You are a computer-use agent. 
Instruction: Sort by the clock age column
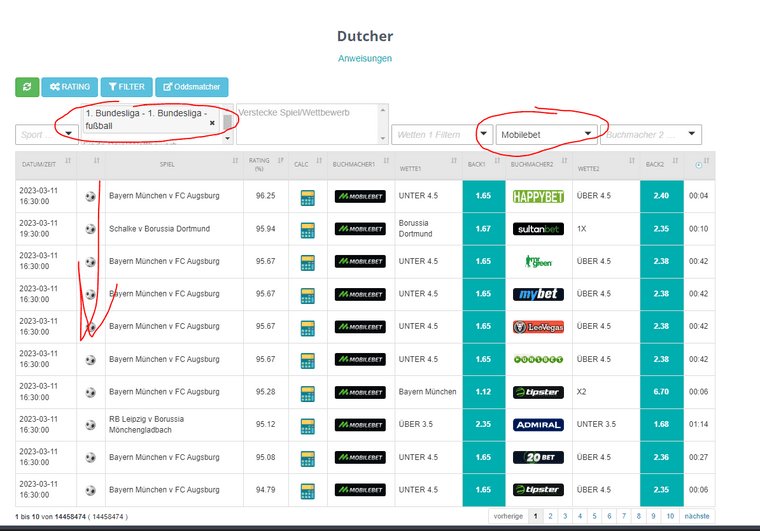click(699, 165)
